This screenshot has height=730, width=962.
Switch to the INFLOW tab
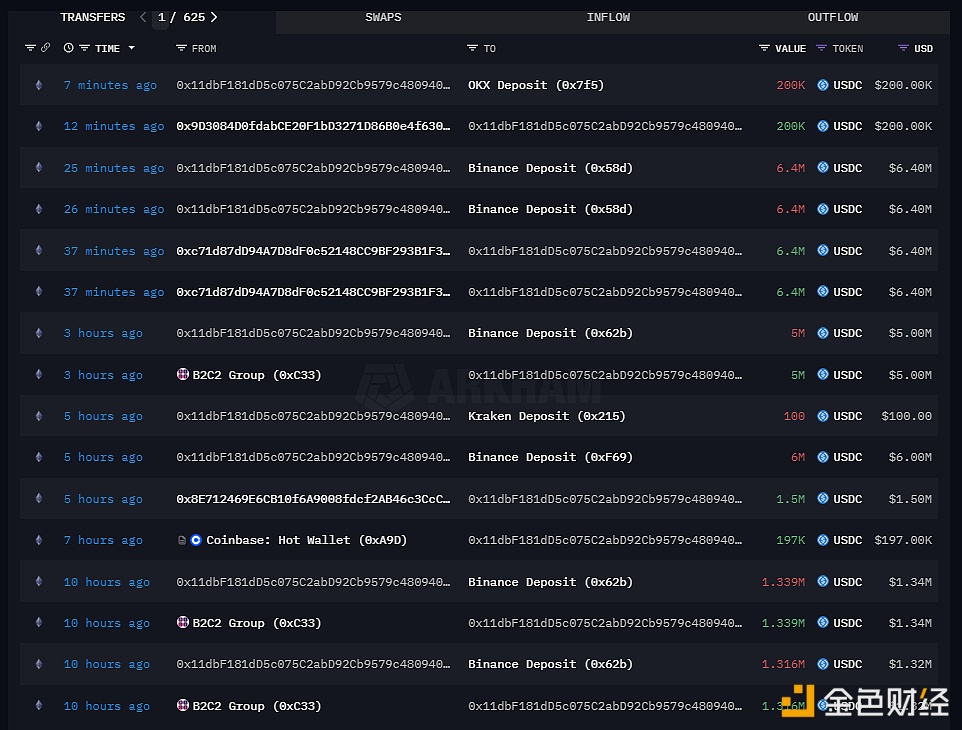(608, 17)
